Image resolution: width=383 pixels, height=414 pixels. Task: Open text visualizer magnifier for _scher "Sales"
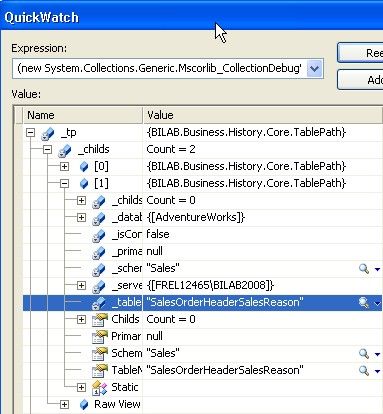point(364,269)
